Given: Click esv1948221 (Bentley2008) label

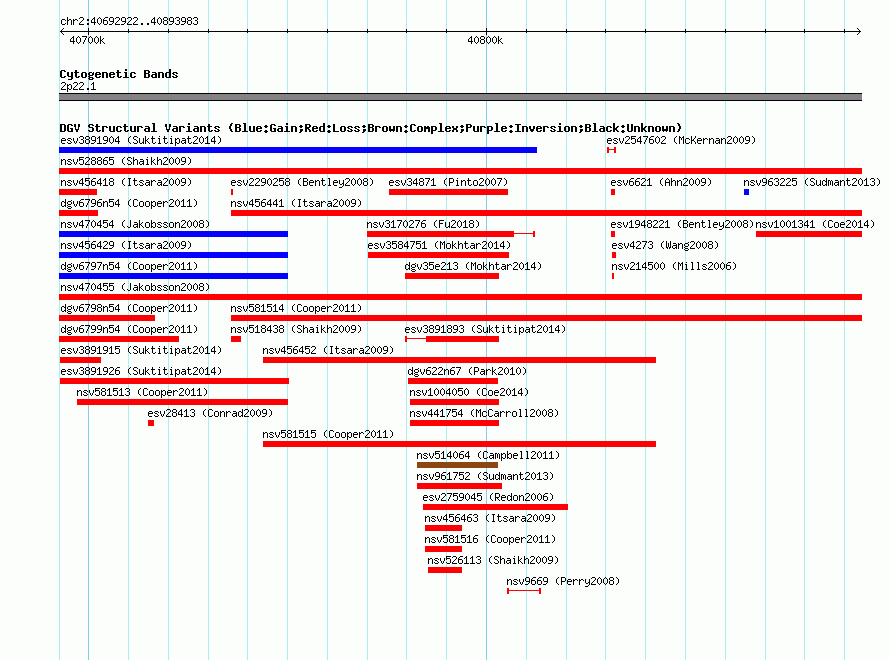Looking at the screenshot, I should [682, 224].
